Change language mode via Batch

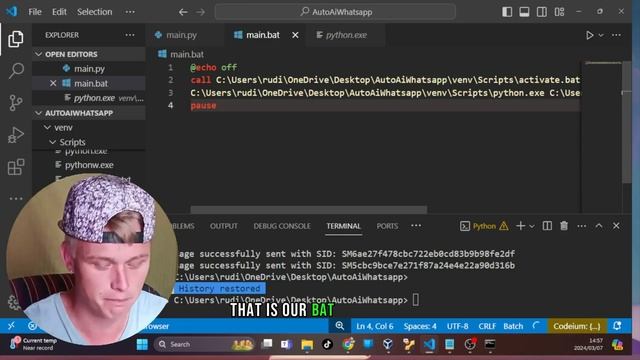pos(513,326)
